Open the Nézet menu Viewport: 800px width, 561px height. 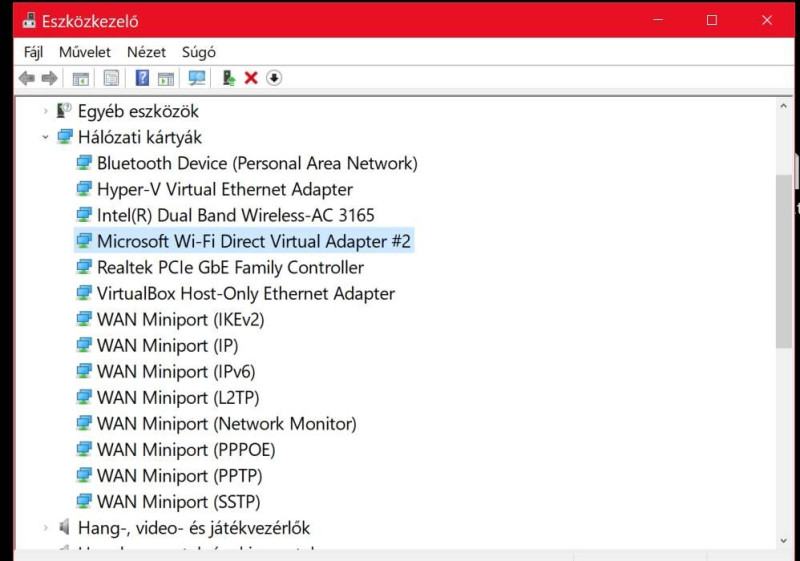[x=146, y=52]
